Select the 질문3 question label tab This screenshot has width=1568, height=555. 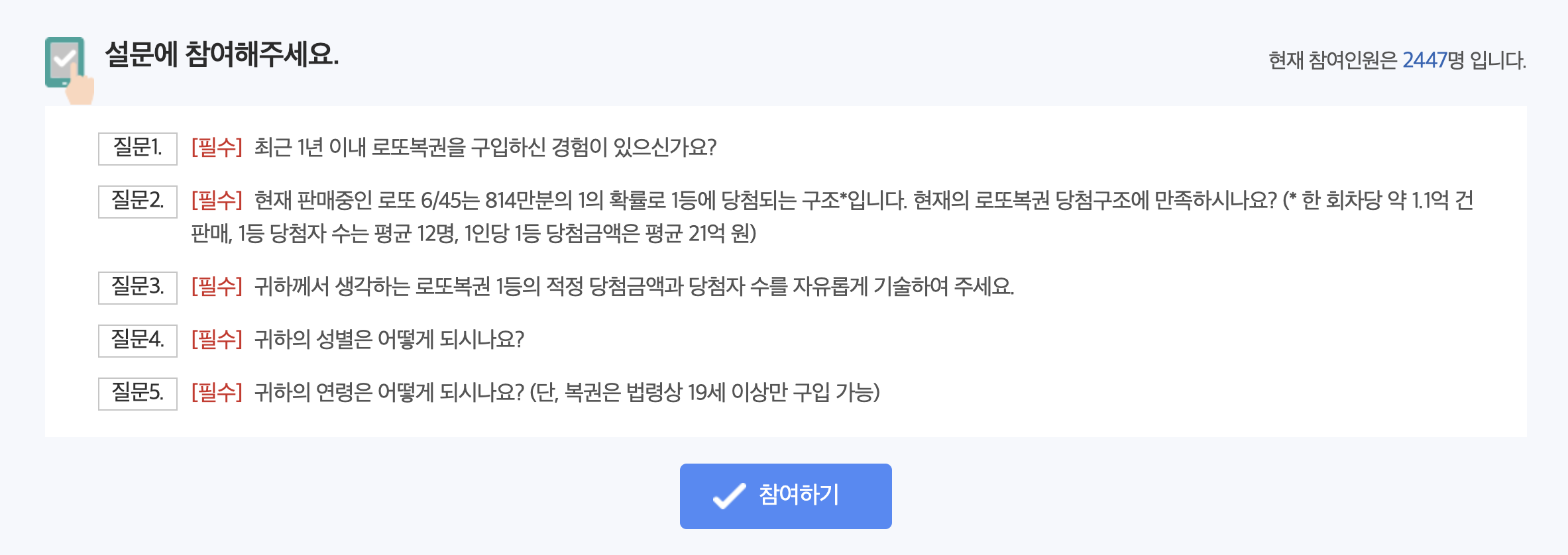137,286
